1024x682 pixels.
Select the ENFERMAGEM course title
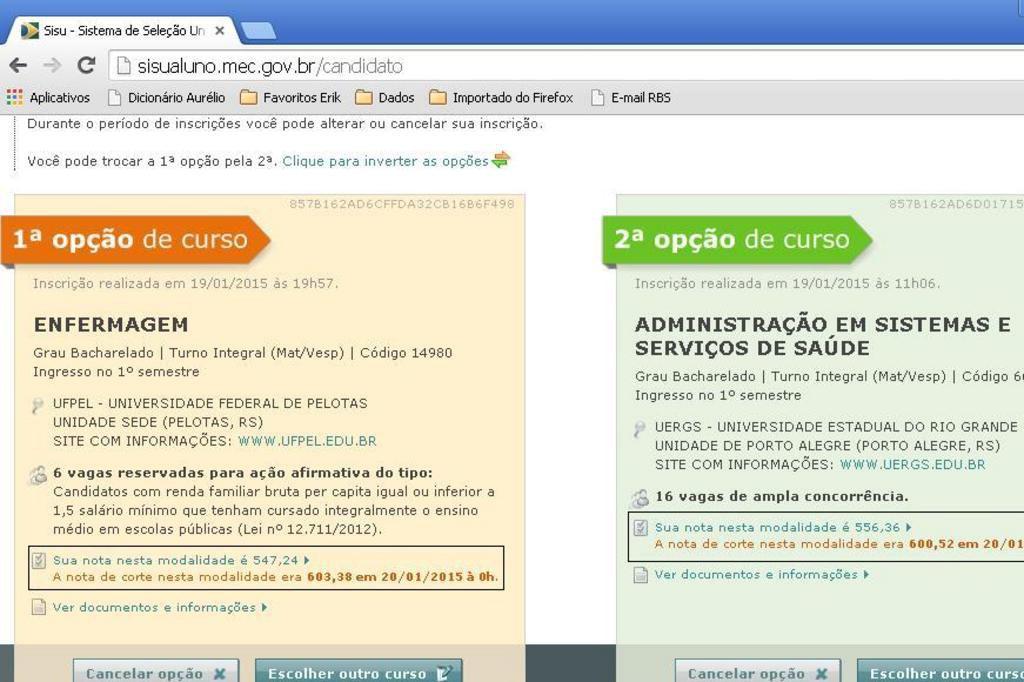(111, 325)
